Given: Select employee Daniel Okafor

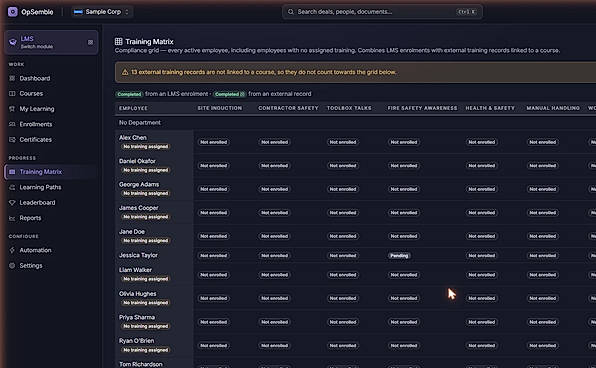Looking at the screenshot, I should point(137,161).
